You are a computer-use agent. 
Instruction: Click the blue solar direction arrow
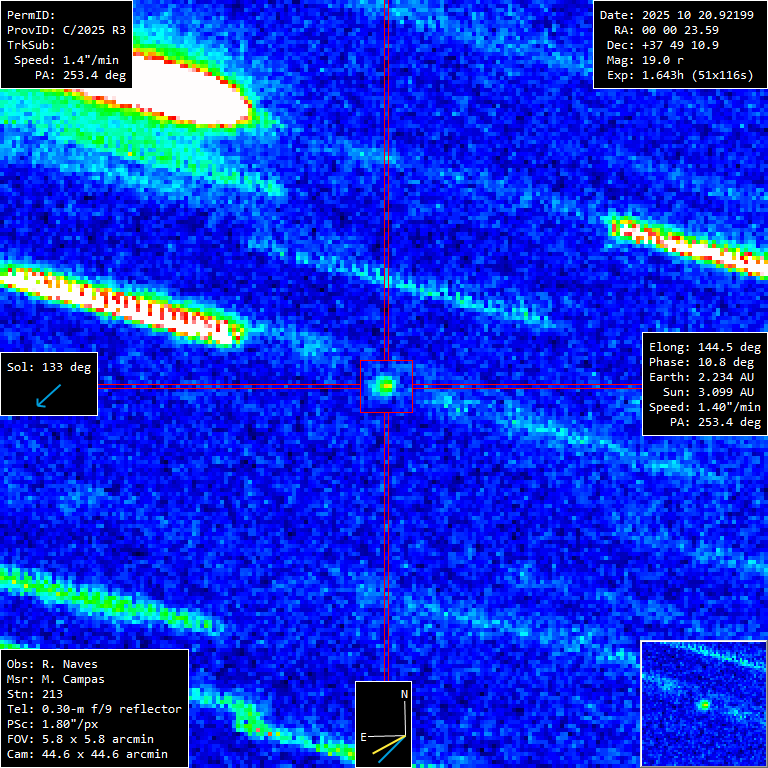tap(47, 397)
